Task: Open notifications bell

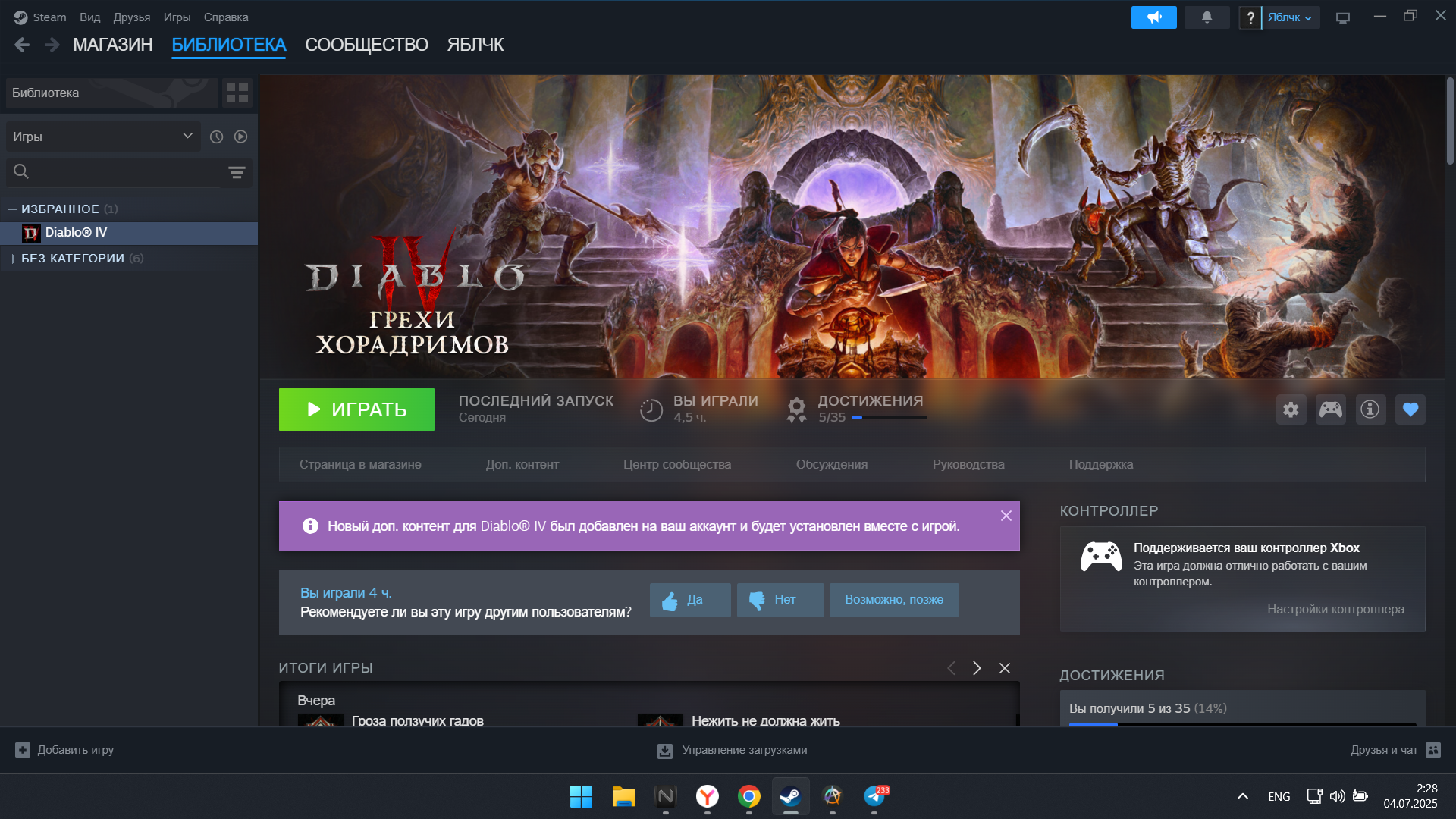Action: tap(1207, 17)
